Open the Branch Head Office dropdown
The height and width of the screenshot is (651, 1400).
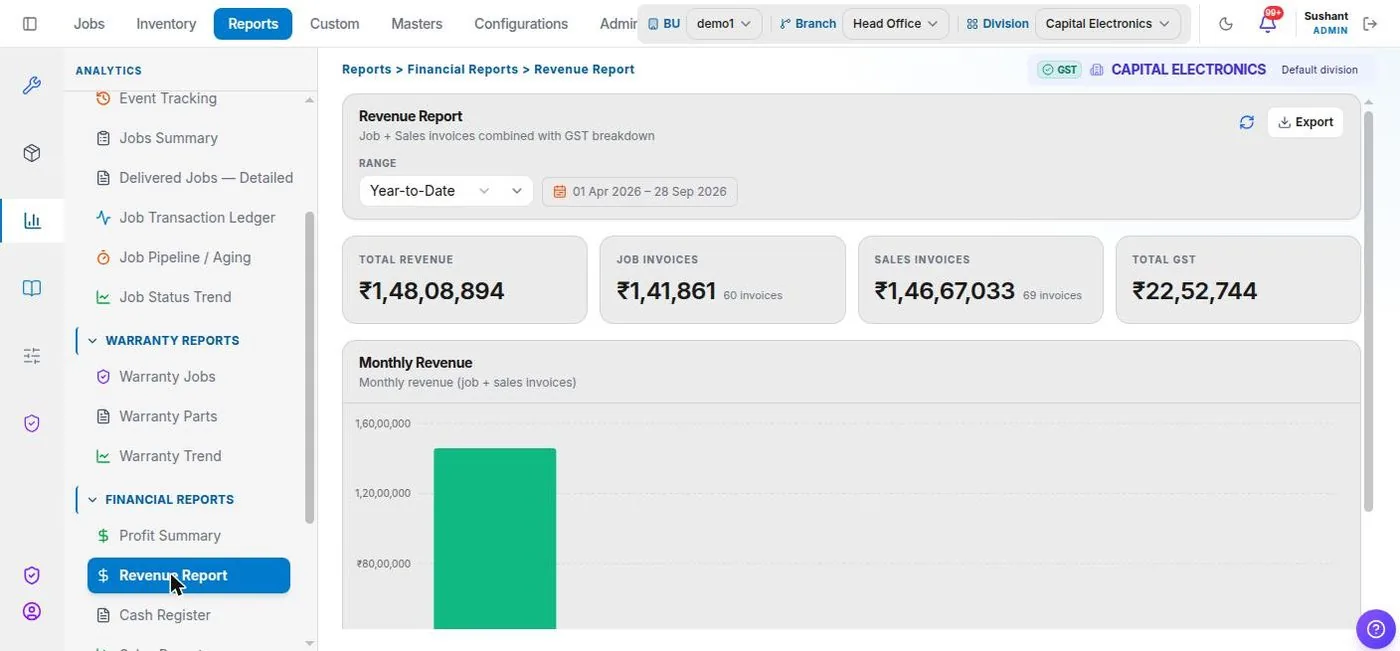tap(895, 23)
